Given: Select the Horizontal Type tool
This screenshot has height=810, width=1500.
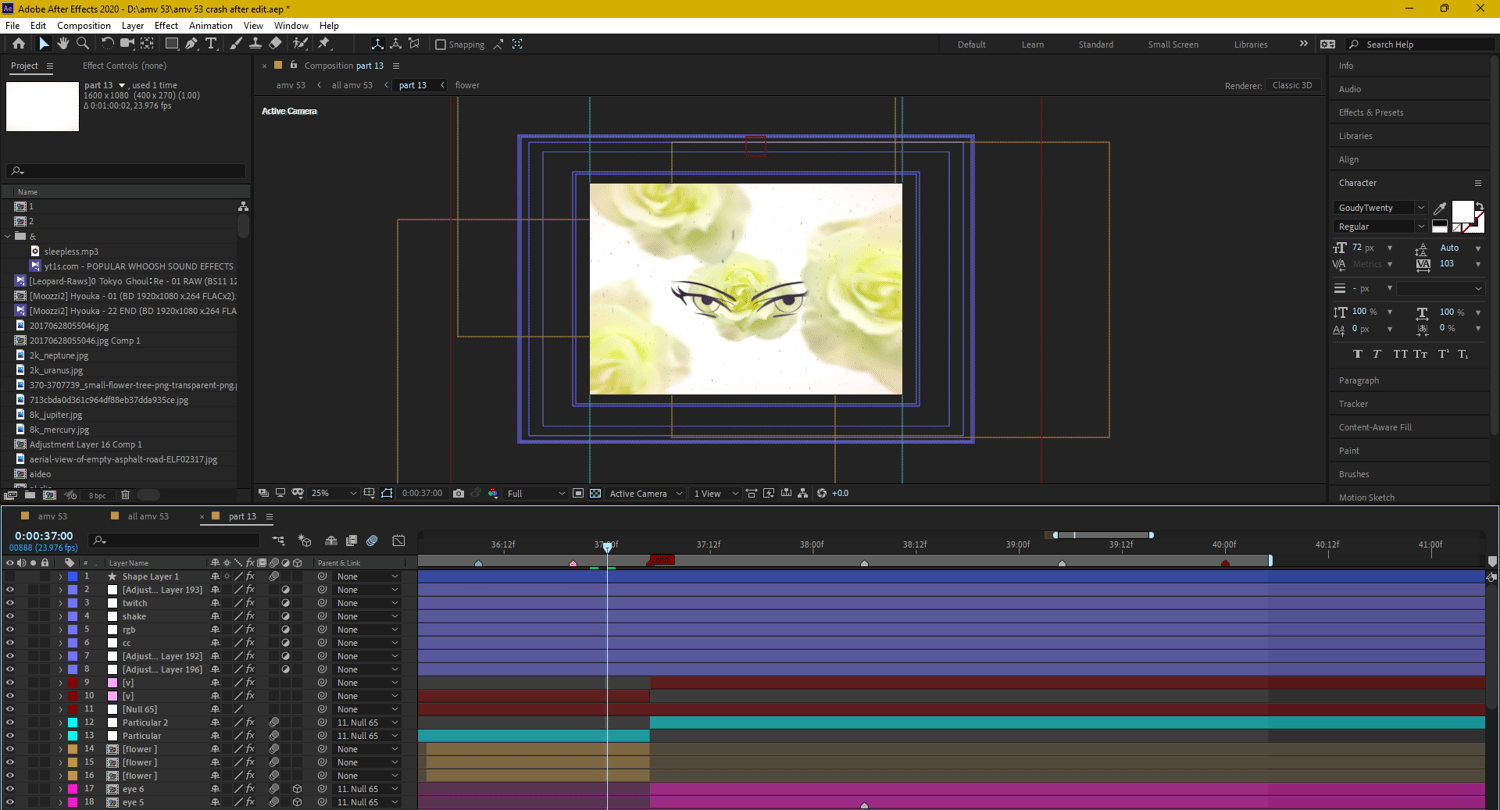Looking at the screenshot, I should click(x=211, y=44).
